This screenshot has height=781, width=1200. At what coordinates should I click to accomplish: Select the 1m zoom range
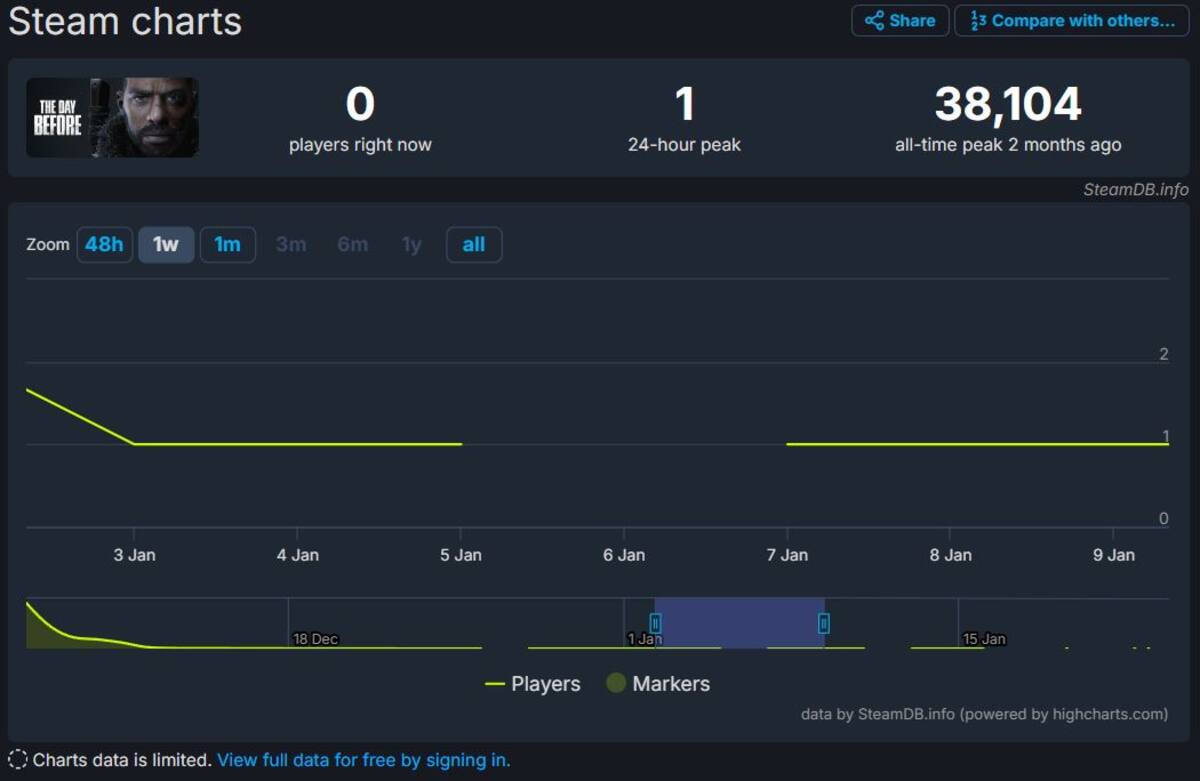coord(228,245)
